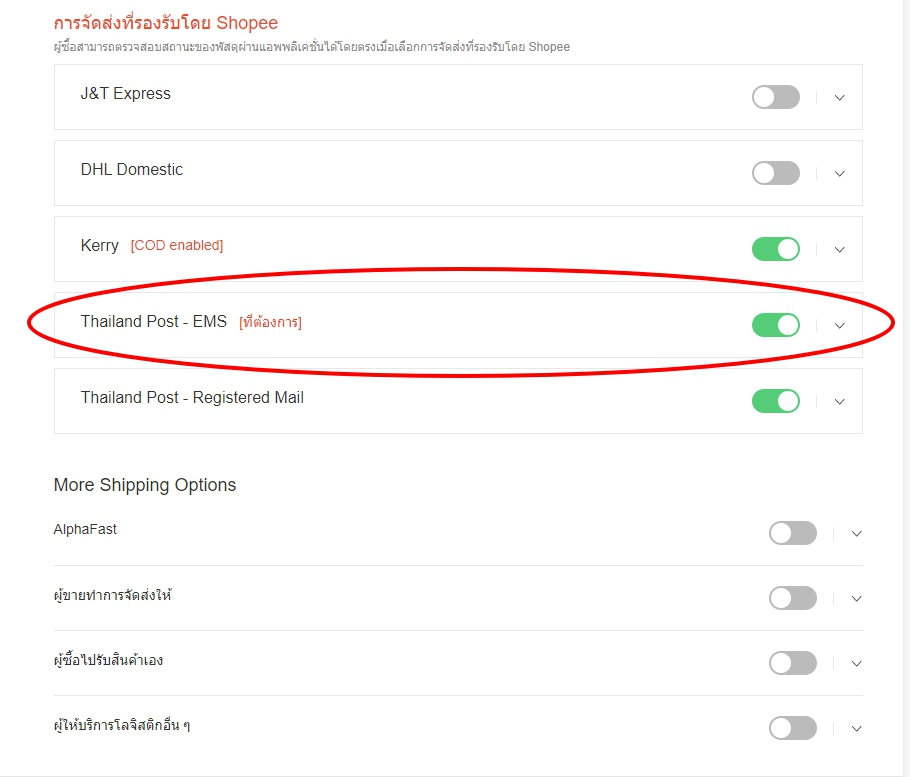910x777 pixels.
Task: Toggle on ผู้ขายทำการจัดส่งให้ option
Action: click(793, 598)
